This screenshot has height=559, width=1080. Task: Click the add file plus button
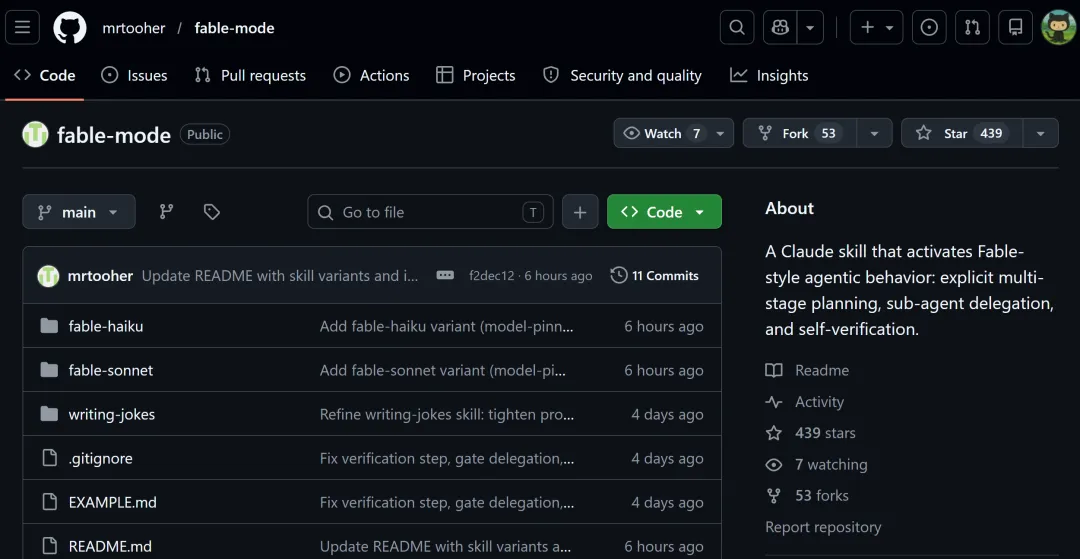point(580,212)
